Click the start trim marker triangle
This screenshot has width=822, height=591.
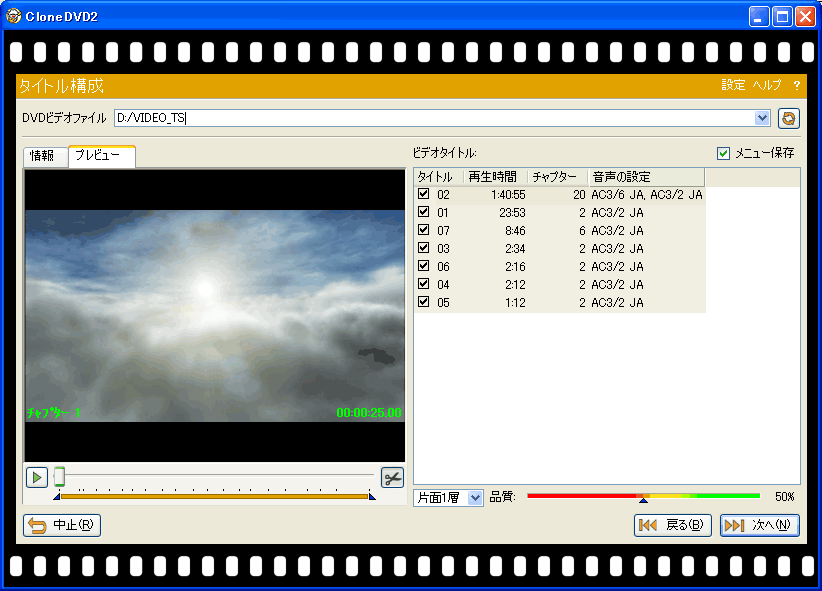pyautogui.click(x=57, y=496)
